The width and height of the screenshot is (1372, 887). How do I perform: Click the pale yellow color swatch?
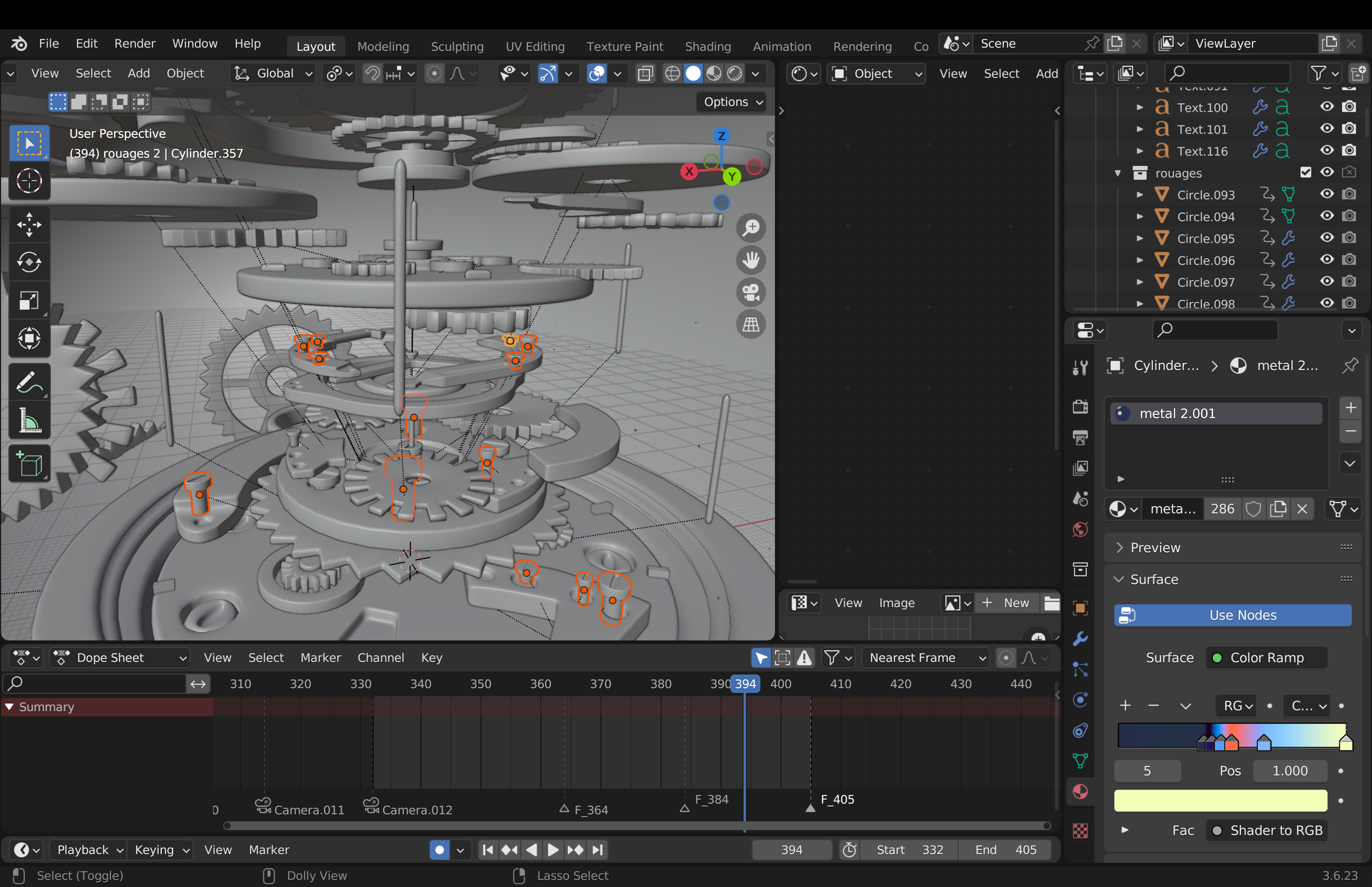click(1220, 801)
